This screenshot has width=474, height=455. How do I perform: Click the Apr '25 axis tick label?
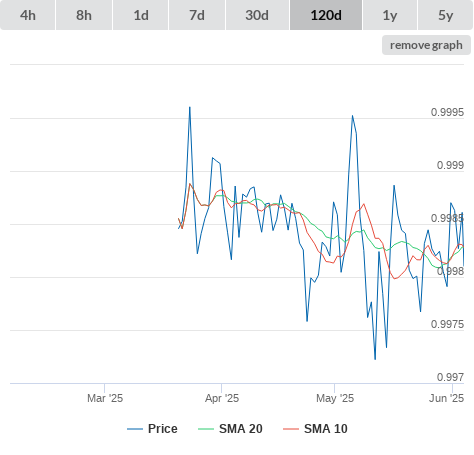tap(222, 398)
